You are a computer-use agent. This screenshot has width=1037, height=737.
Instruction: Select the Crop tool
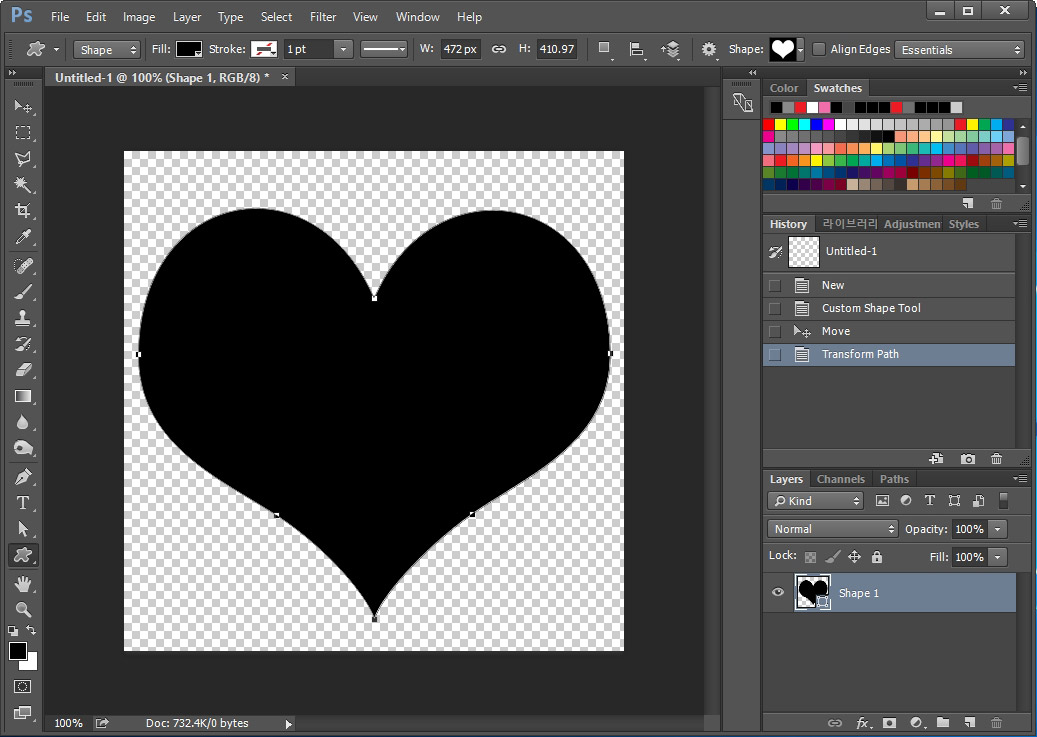click(23, 211)
